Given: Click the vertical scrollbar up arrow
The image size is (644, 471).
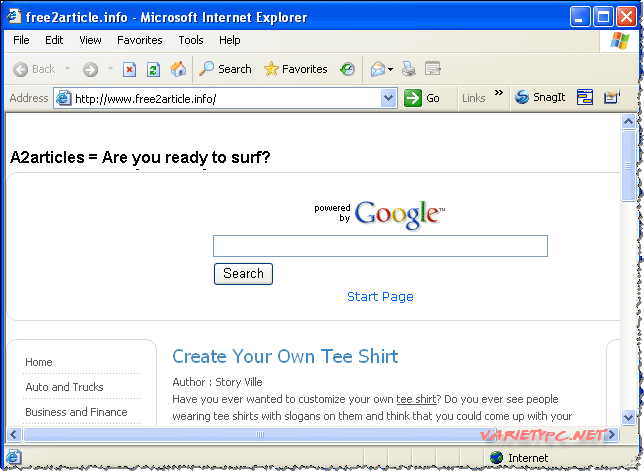Looking at the screenshot, I should pyautogui.click(x=628, y=121).
